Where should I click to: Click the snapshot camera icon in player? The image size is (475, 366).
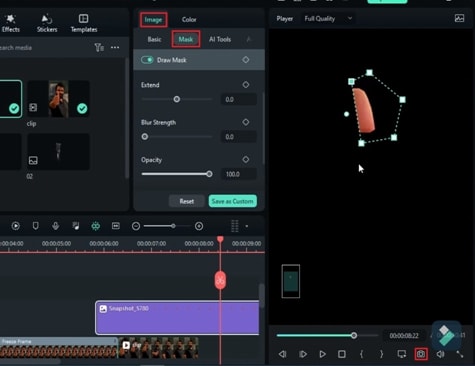421,354
